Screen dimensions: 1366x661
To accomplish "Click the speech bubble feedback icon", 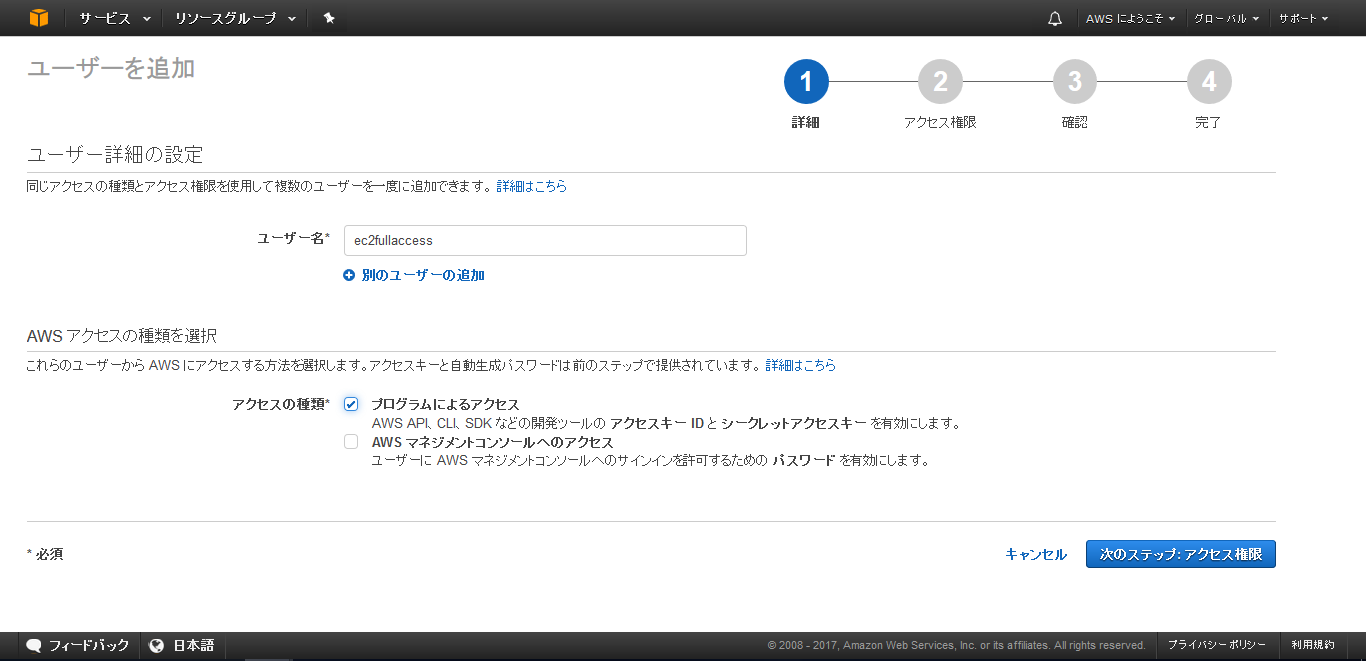I will pyautogui.click(x=34, y=645).
